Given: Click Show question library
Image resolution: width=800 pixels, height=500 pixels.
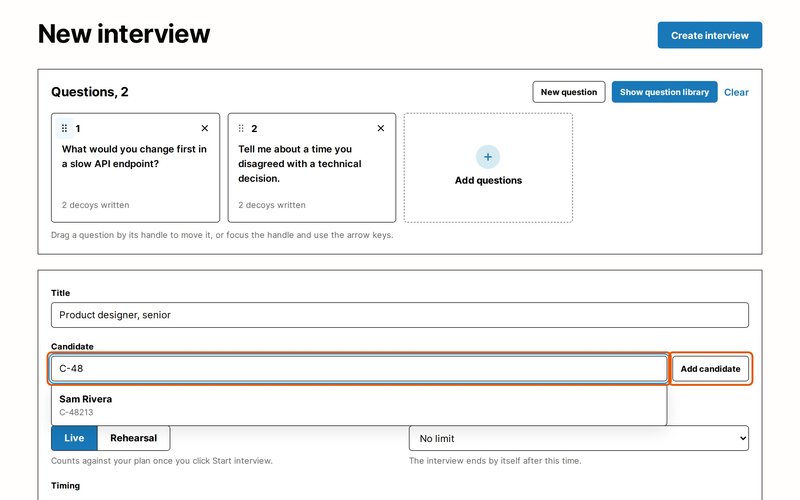Looking at the screenshot, I should click(x=664, y=92).
